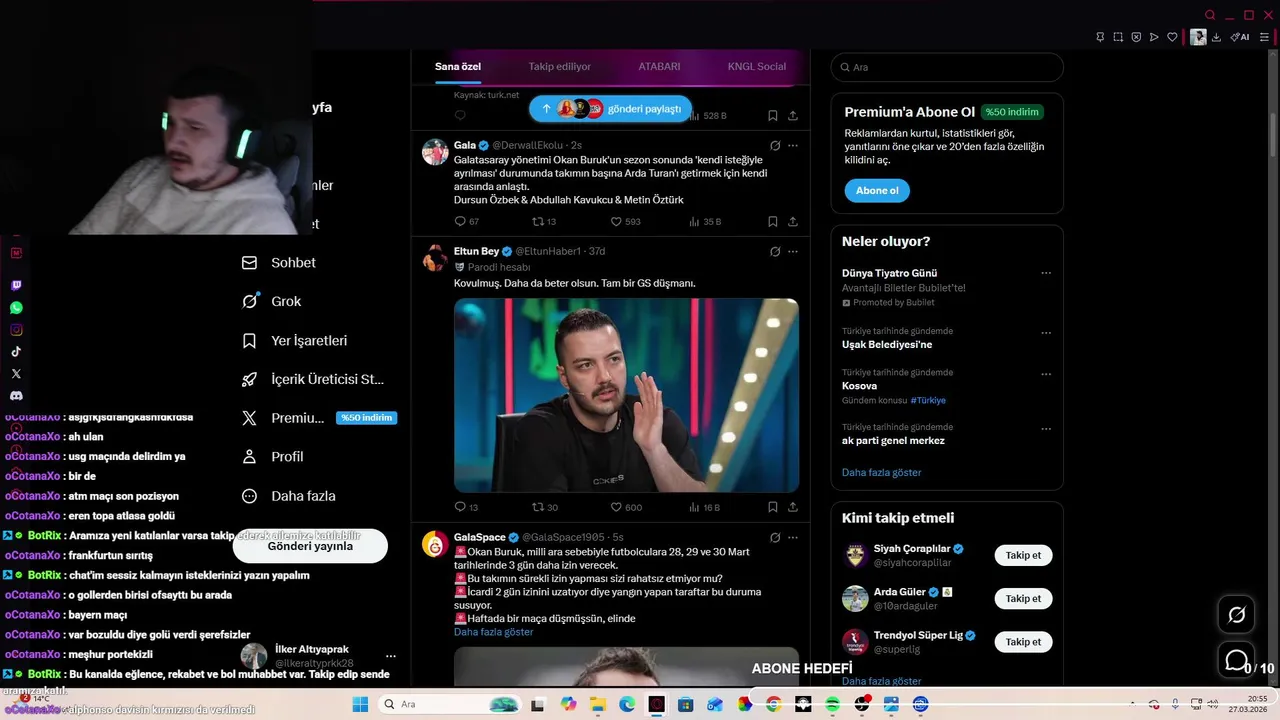The height and width of the screenshot is (720, 1280).
Task: Click the Gönderi yayınla button
Action: point(310,546)
